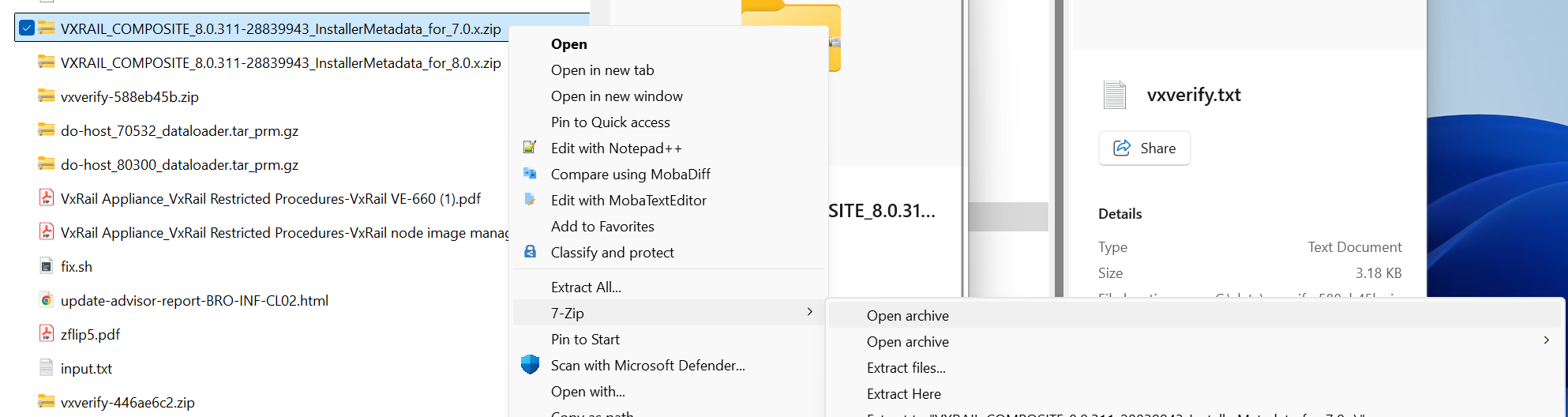The height and width of the screenshot is (417, 1568).
Task: Click the text file icon of input.txt
Action: tap(47, 368)
